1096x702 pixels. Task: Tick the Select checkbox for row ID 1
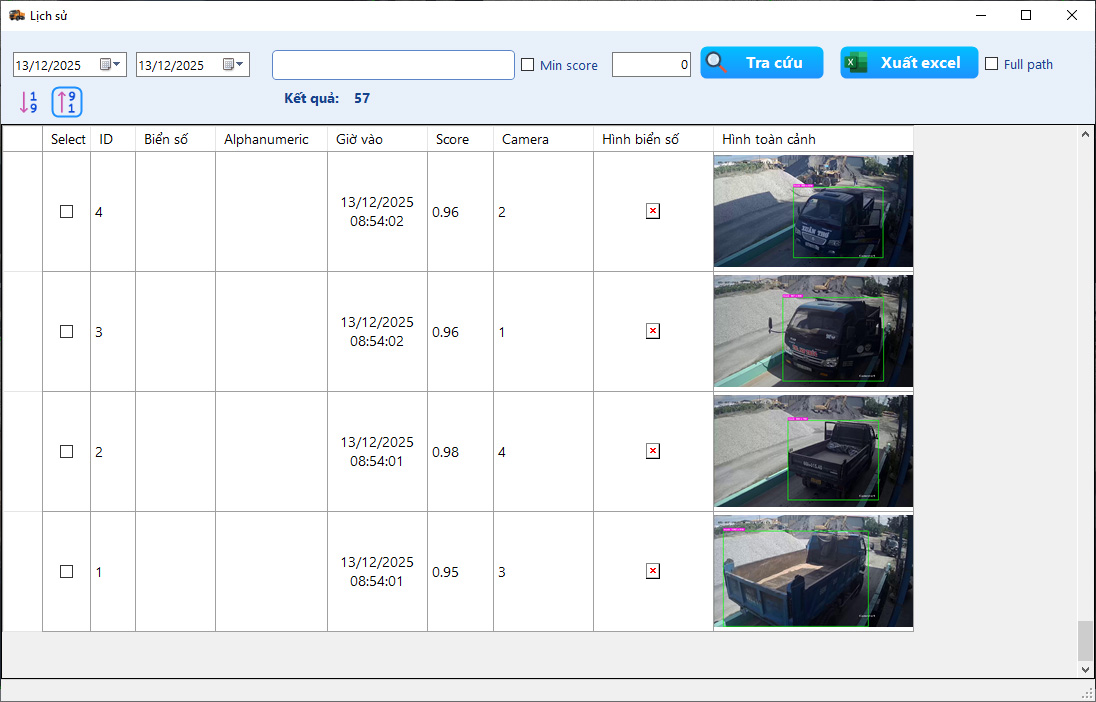tap(66, 571)
